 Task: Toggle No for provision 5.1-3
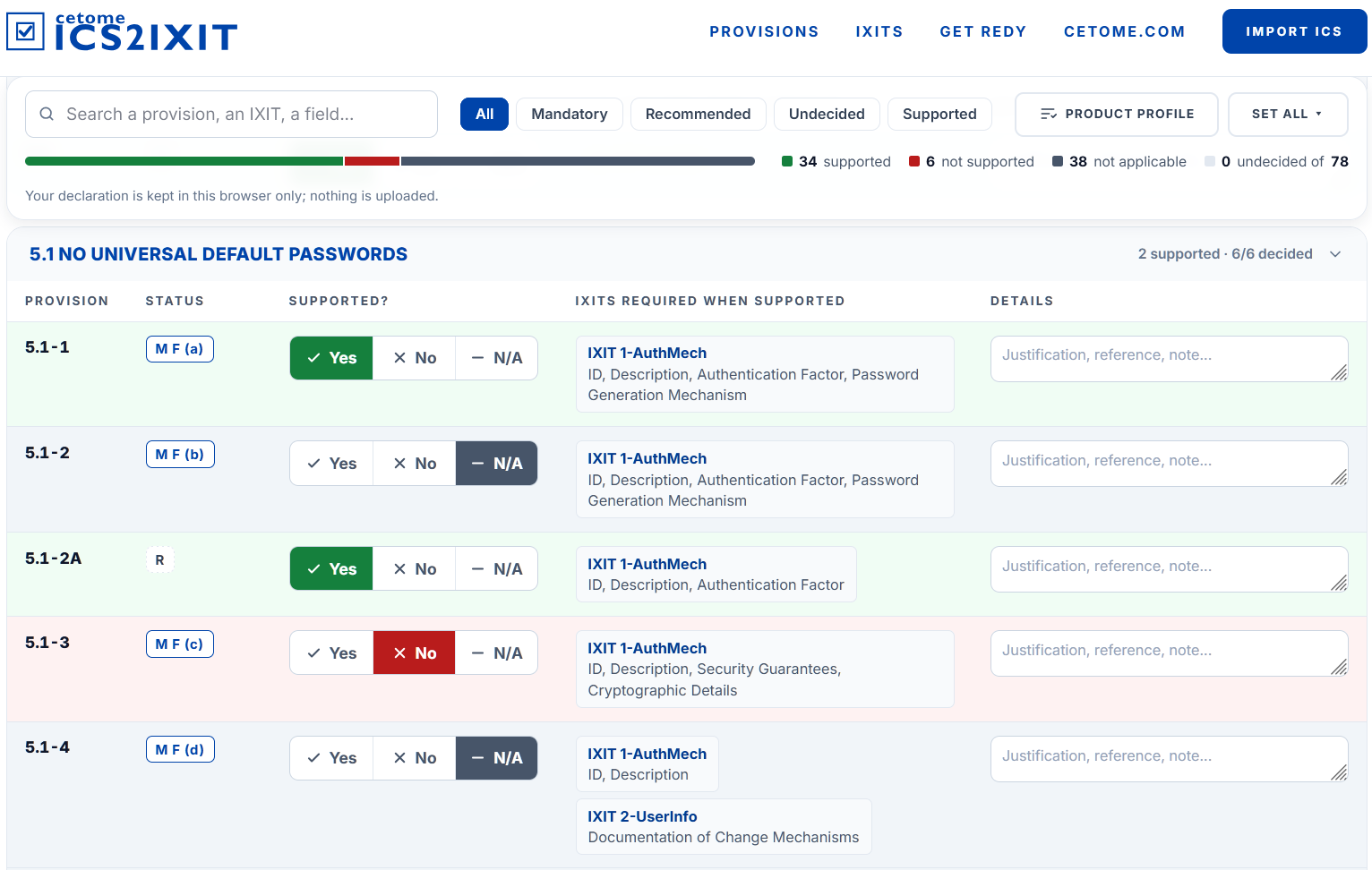click(x=415, y=653)
